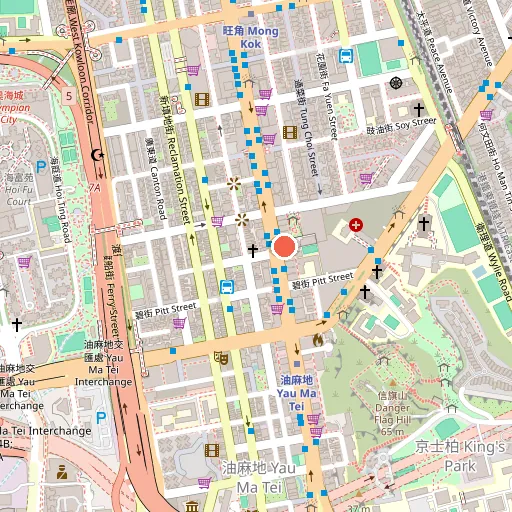
Task: Open the bus station icon near Fa Yuen Street
Action: point(346,56)
